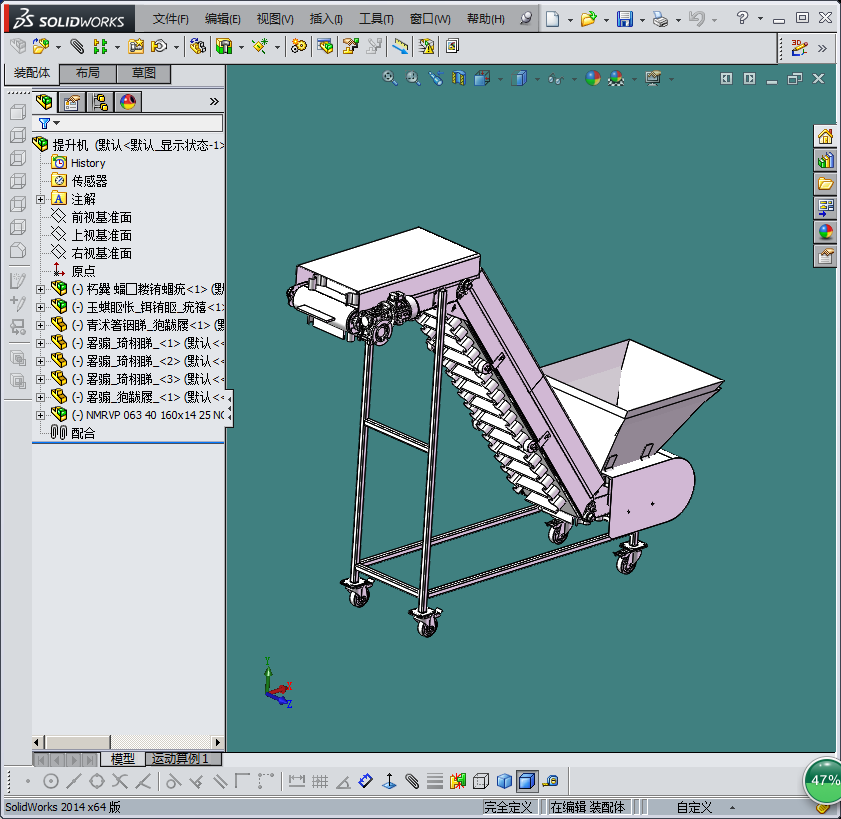
Task: Open the Display Style dropdown arrow
Action: [x=537, y=79]
